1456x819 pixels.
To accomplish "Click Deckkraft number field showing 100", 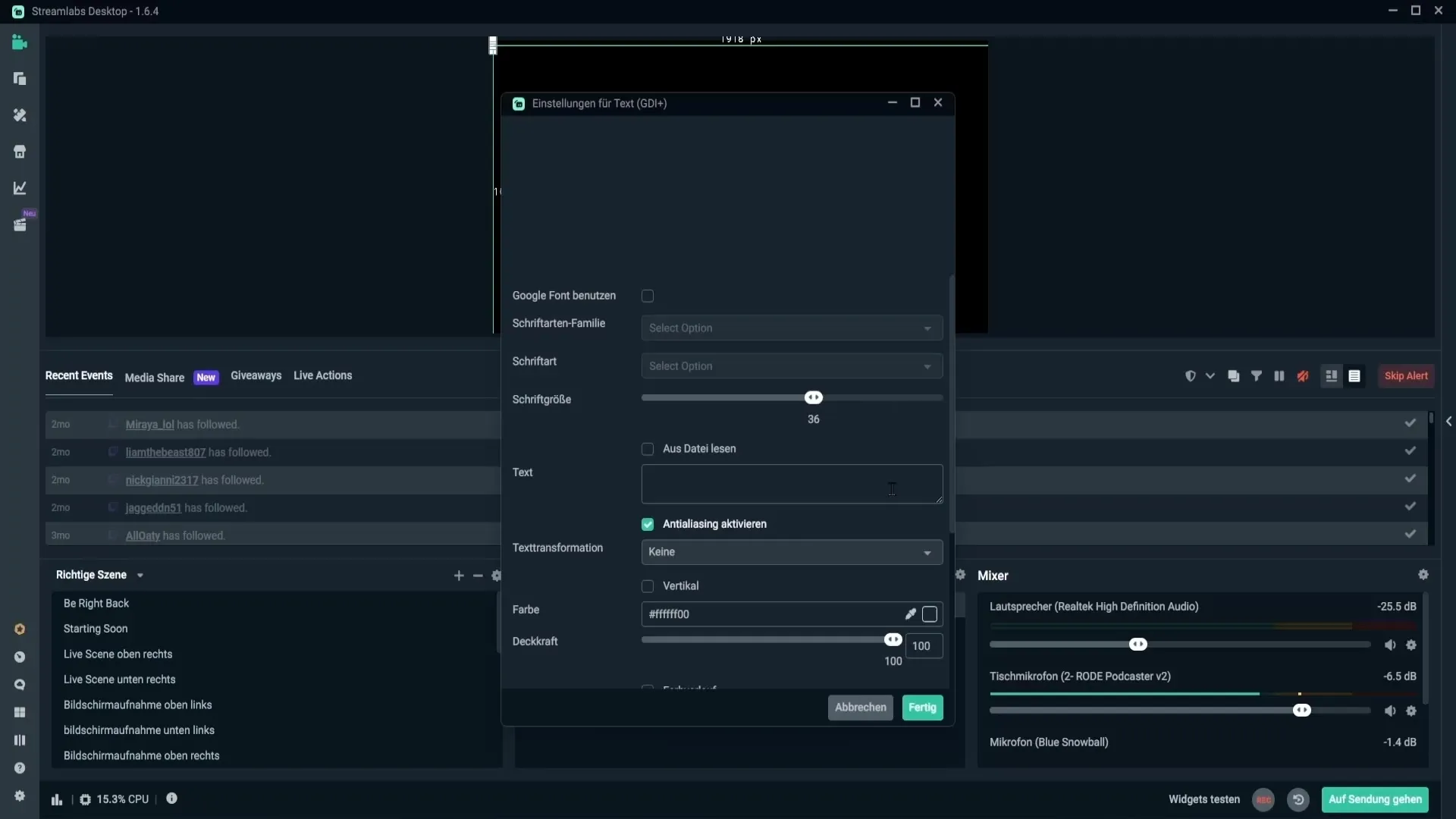I will pos(924,646).
